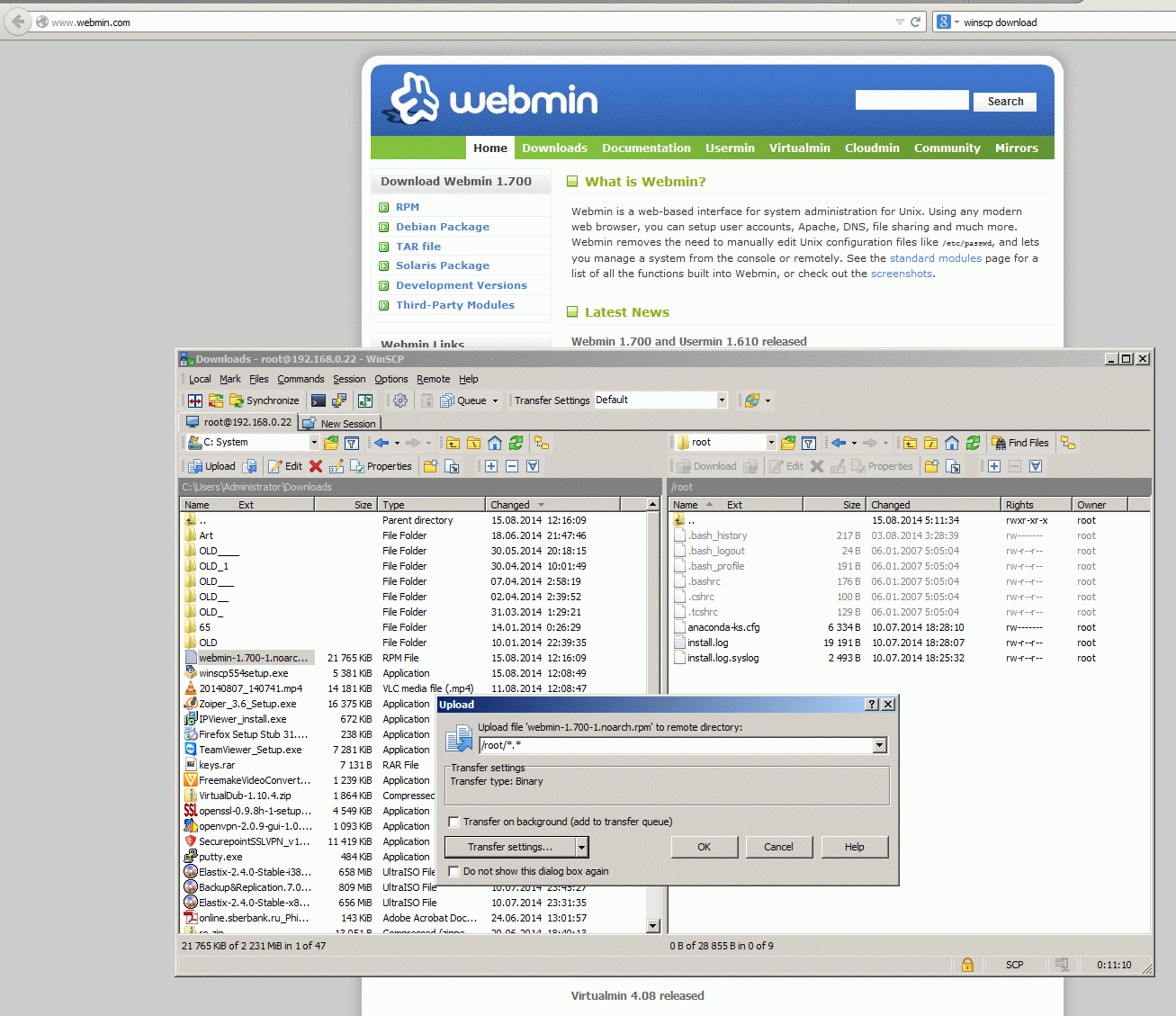Image resolution: width=1176 pixels, height=1016 pixels.
Task: Click the local panel filter icon
Action: coord(352,443)
